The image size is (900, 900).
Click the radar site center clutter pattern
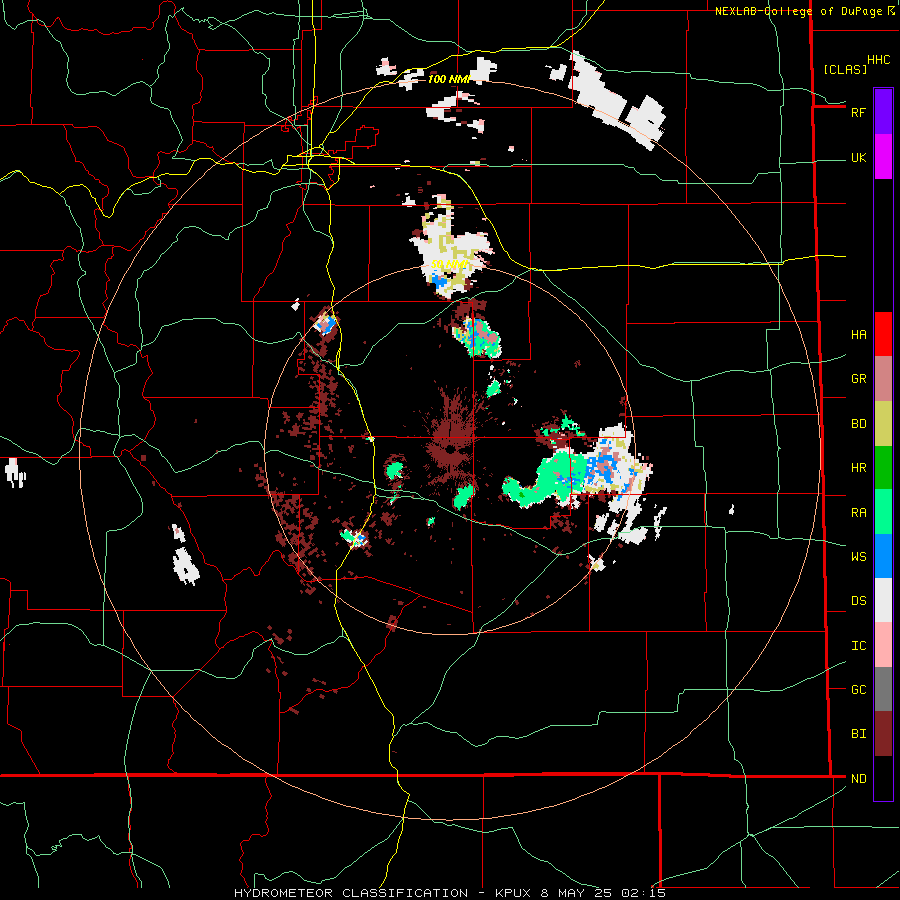point(452,445)
